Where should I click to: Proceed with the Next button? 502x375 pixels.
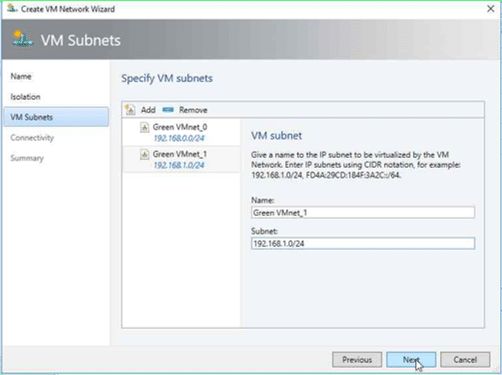[x=411, y=360]
